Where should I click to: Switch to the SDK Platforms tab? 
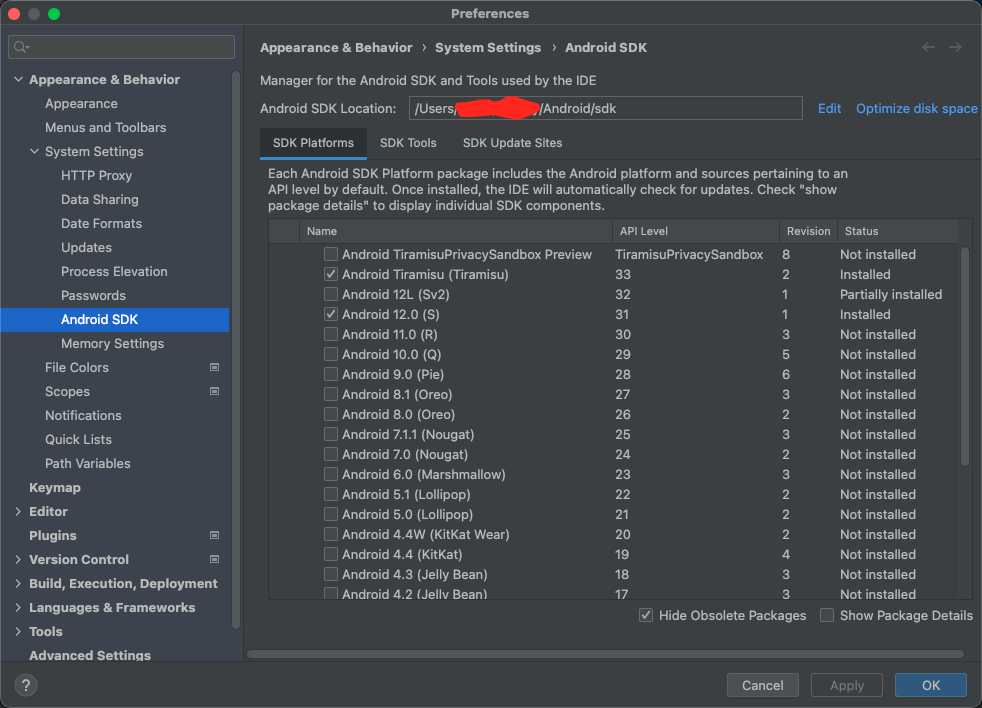coord(313,143)
